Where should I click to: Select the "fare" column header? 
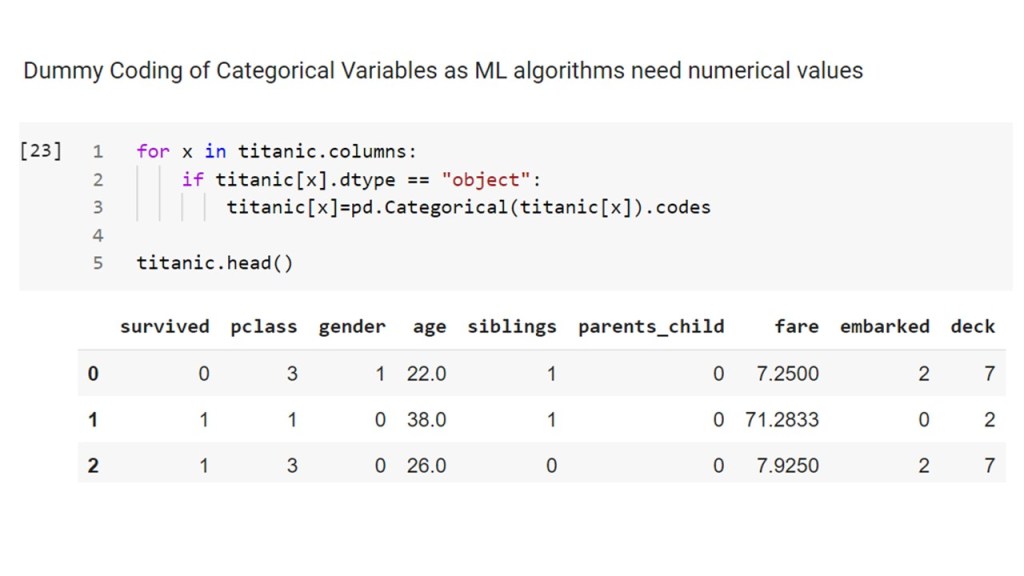796,326
